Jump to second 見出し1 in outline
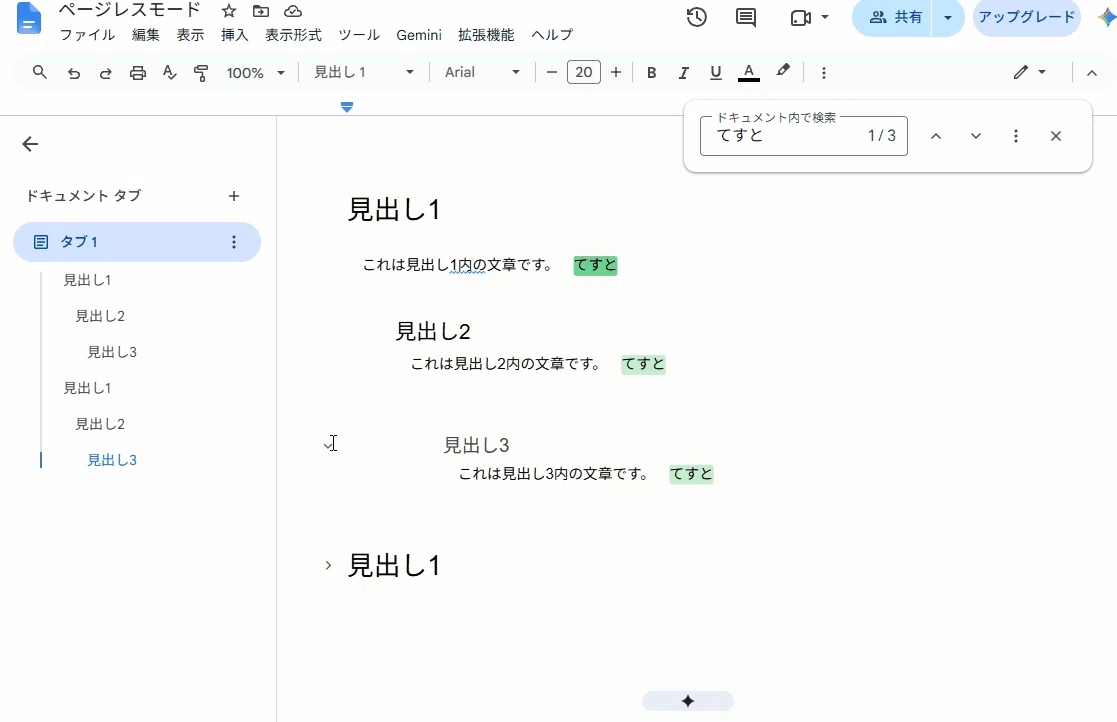The image size is (1117, 722). tap(88, 388)
